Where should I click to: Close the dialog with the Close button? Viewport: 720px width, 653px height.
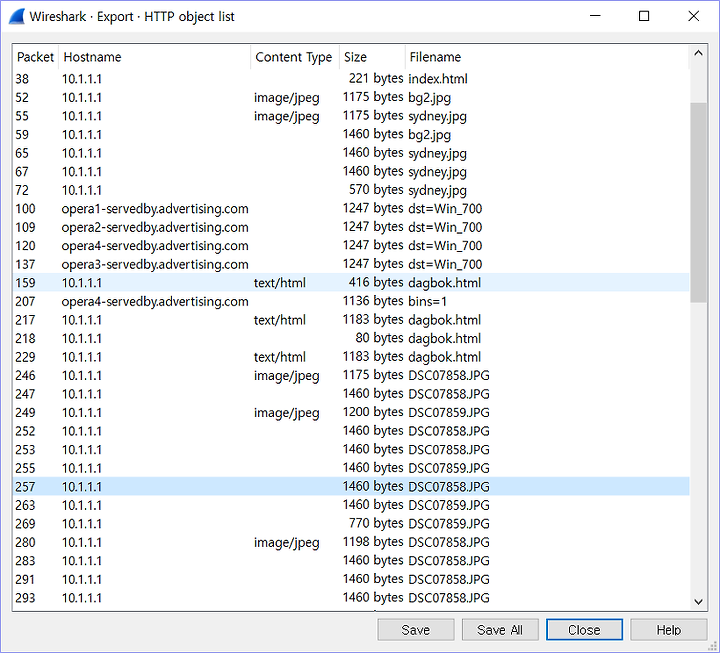pos(584,630)
